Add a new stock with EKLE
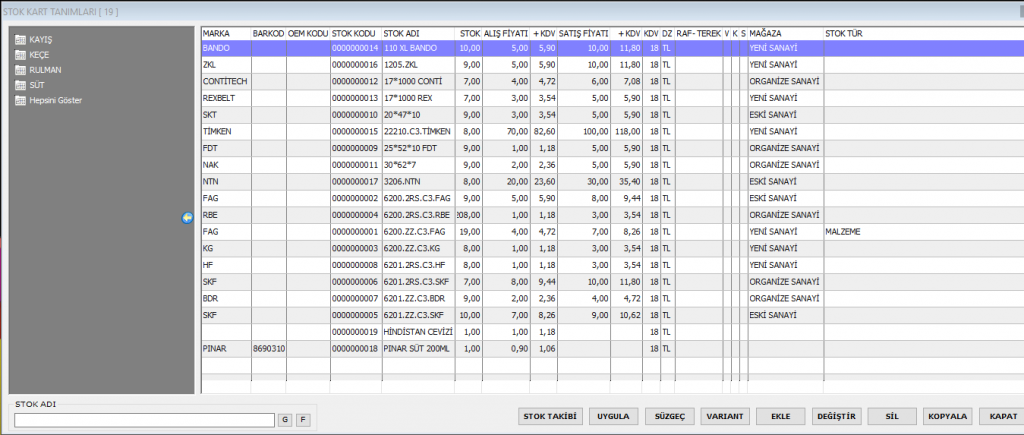 [x=781, y=415]
